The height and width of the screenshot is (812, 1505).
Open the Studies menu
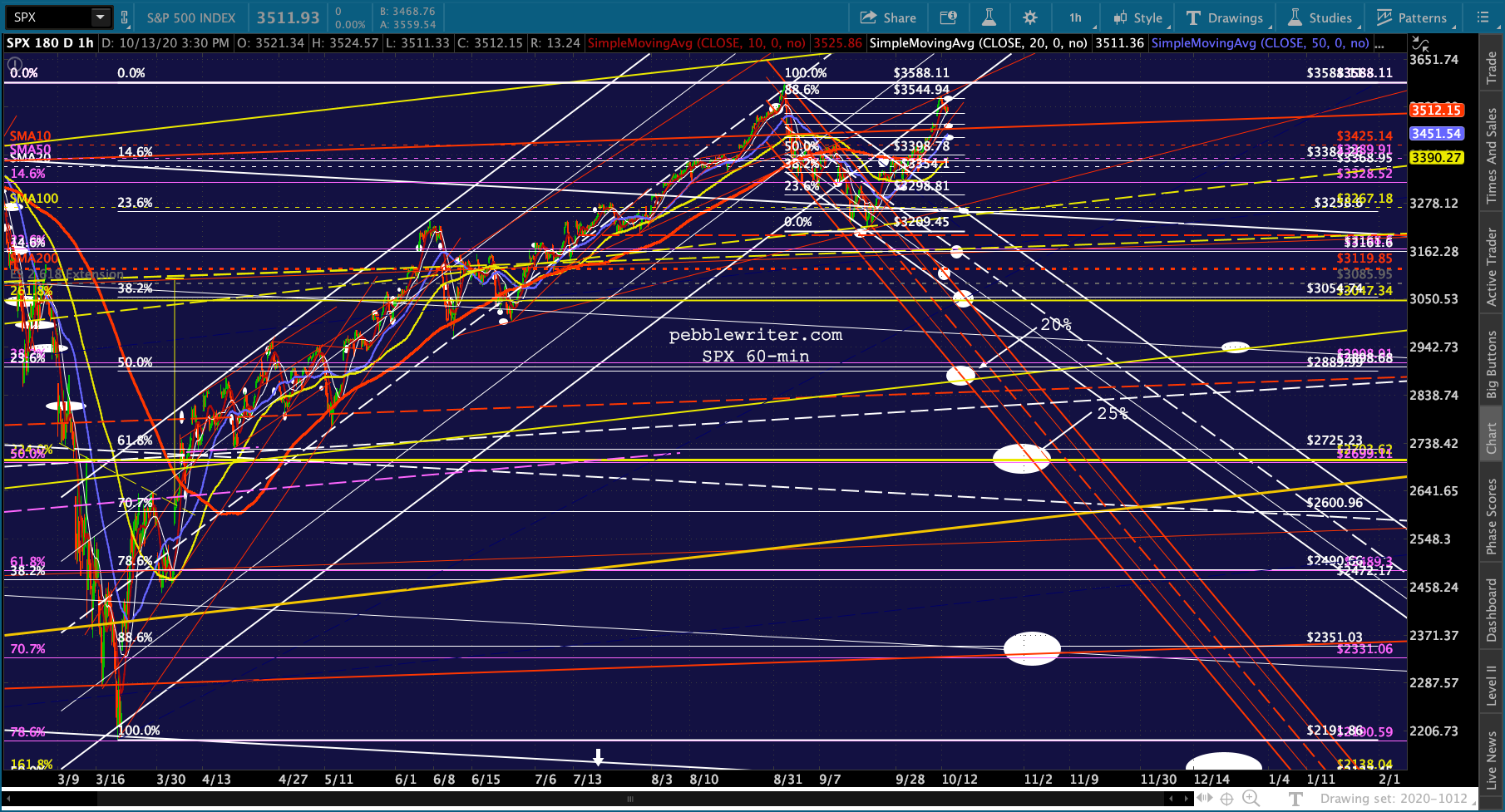tap(1320, 17)
